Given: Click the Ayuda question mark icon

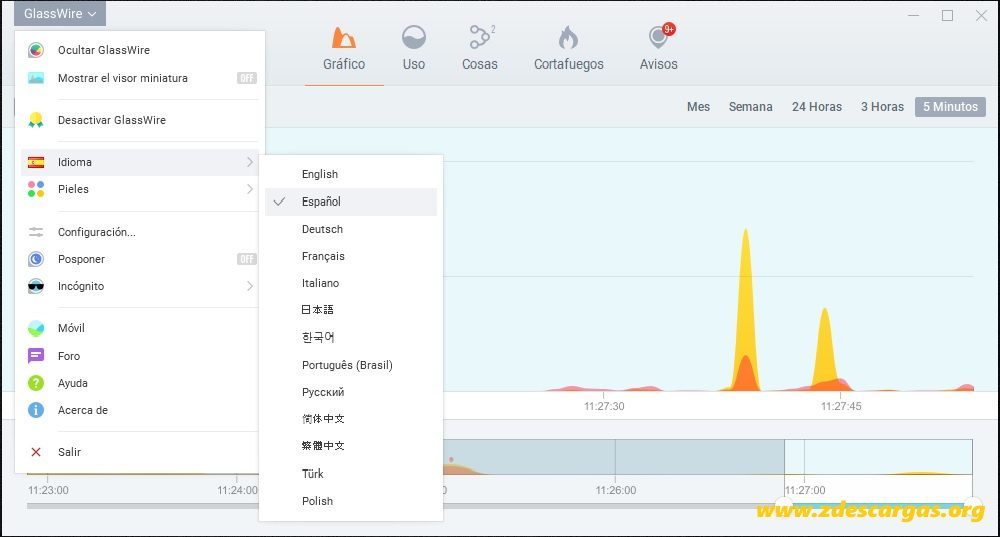Looking at the screenshot, I should click(x=36, y=383).
